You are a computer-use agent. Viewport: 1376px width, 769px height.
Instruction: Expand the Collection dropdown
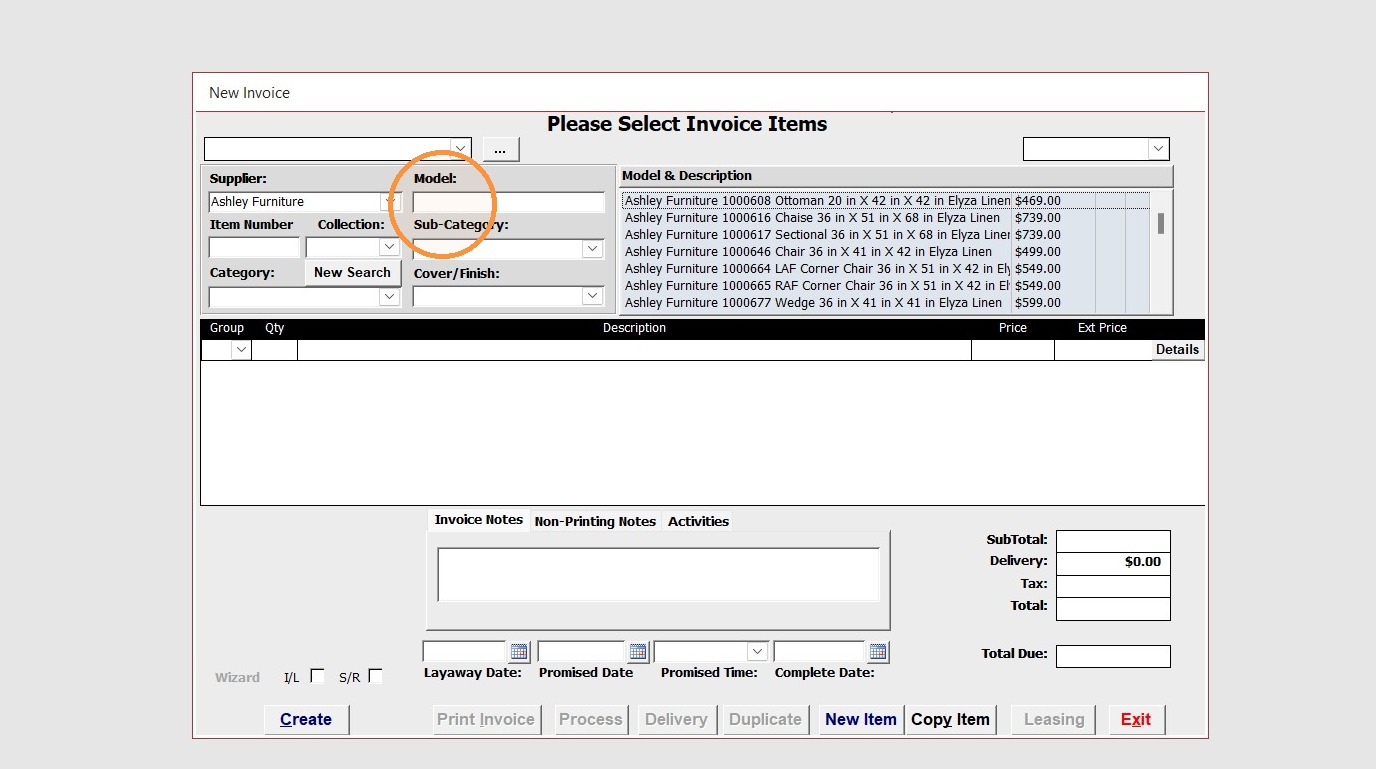tap(390, 247)
